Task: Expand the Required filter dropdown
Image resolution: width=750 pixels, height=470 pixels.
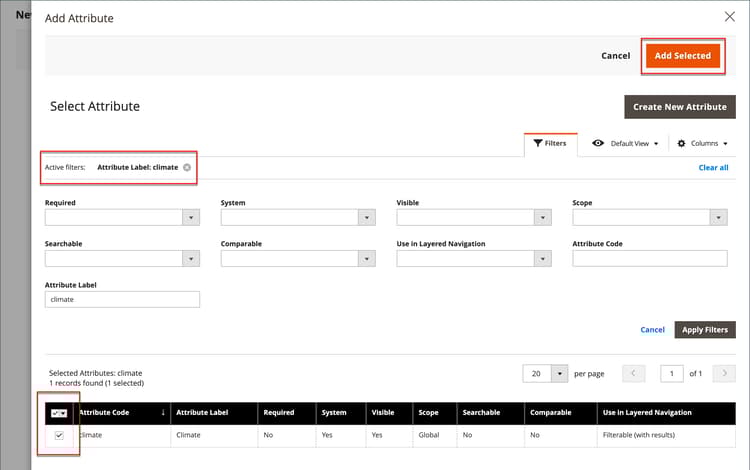Action: point(192,217)
